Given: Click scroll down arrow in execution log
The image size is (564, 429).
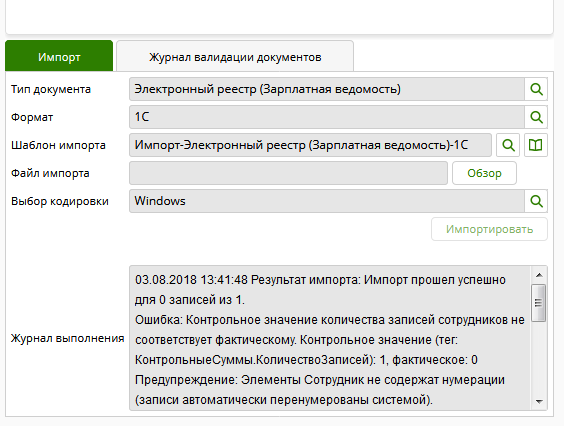Looking at the screenshot, I should point(539,401).
